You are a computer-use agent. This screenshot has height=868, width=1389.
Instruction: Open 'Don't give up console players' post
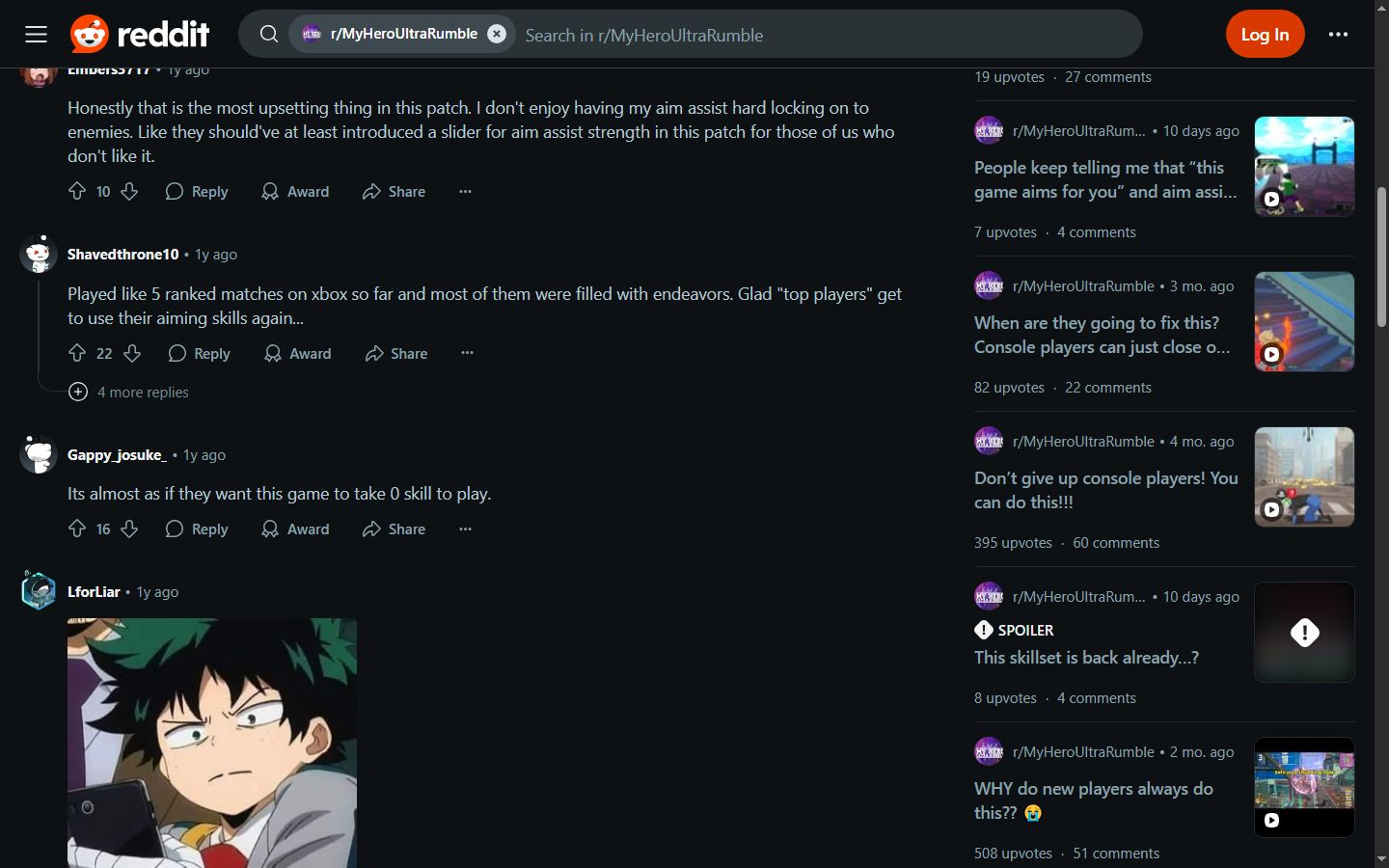(x=1105, y=490)
